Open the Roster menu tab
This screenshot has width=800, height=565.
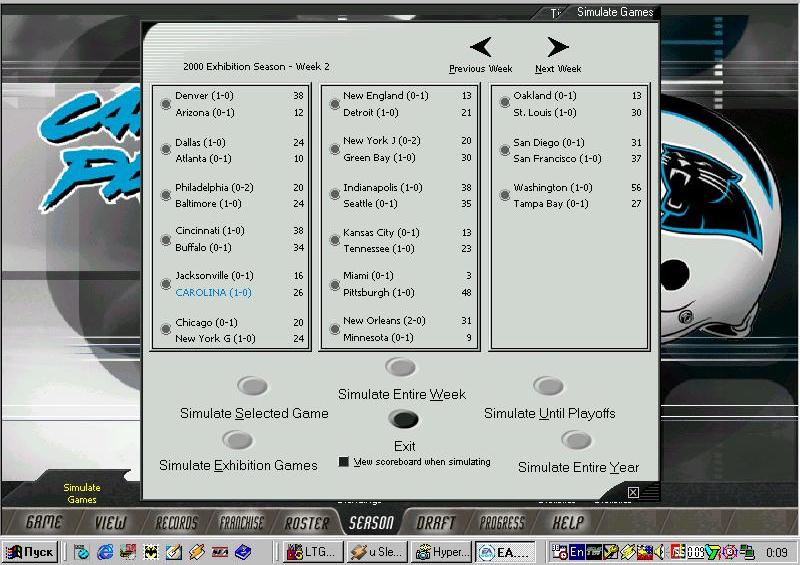pyautogui.click(x=307, y=522)
